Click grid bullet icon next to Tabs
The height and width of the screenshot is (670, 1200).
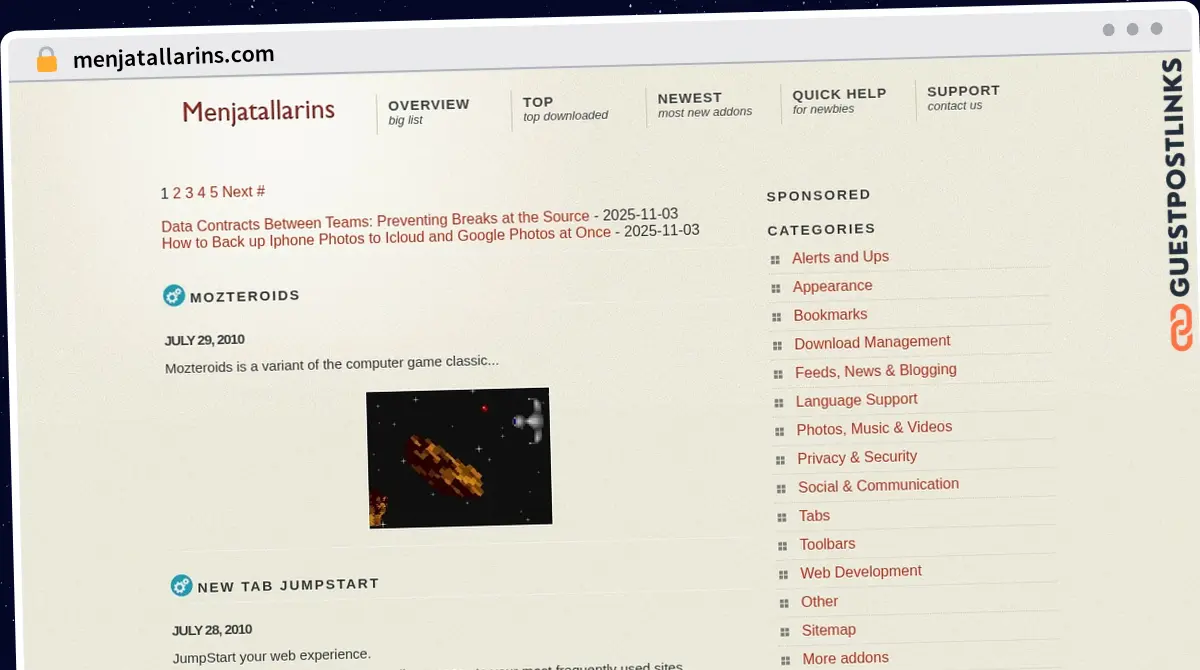(x=781, y=518)
